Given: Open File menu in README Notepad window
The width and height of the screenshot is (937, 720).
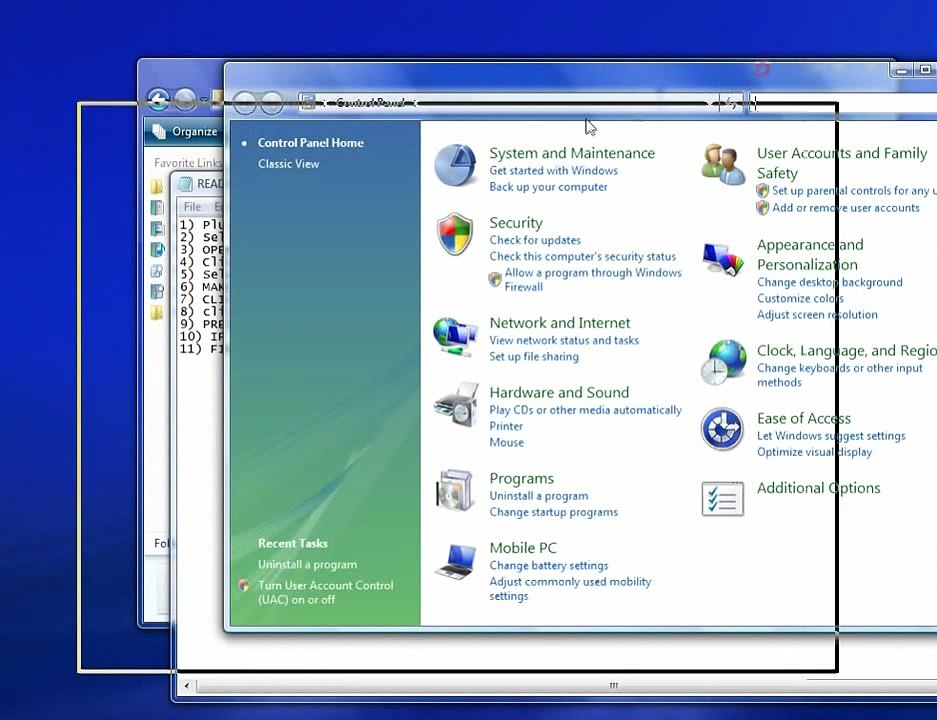Looking at the screenshot, I should pyautogui.click(x=192, y=207).
